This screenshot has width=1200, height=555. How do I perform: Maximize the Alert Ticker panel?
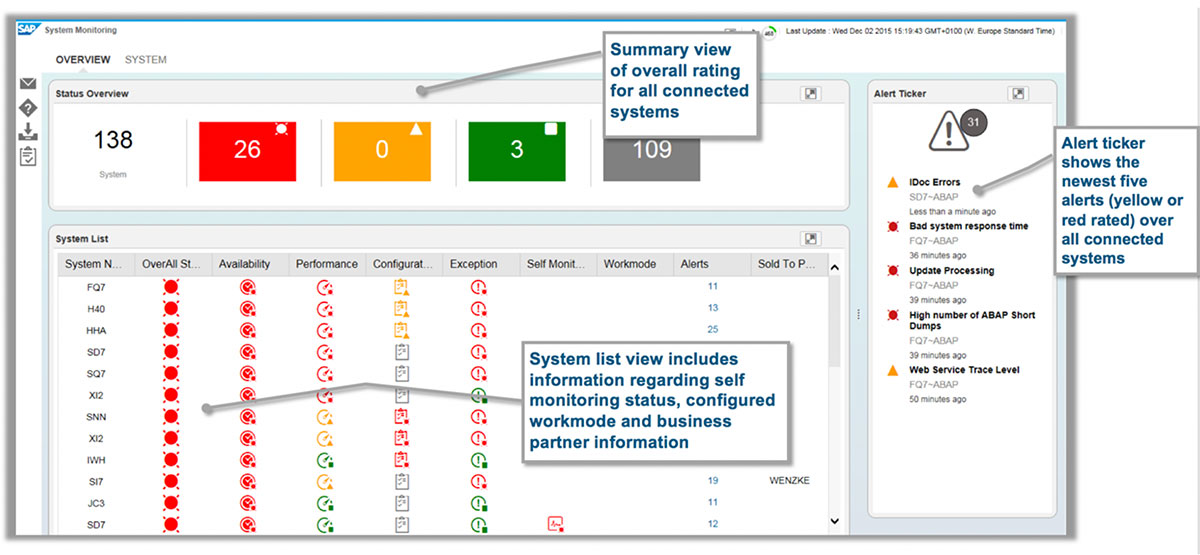click(x=1018, y=93)
